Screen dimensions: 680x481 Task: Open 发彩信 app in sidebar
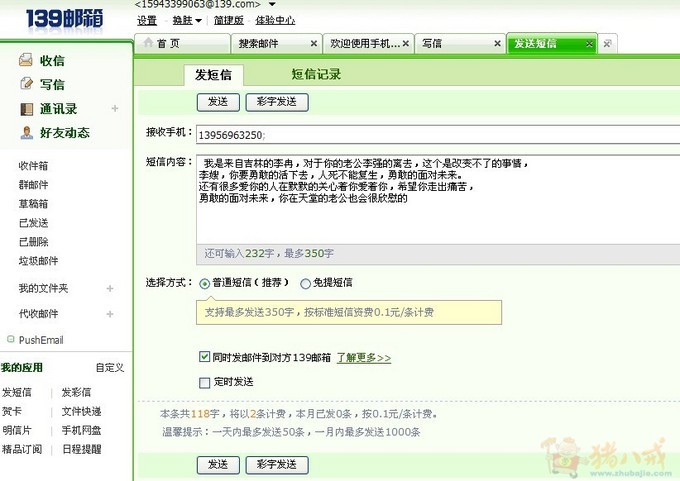(76, 393)
